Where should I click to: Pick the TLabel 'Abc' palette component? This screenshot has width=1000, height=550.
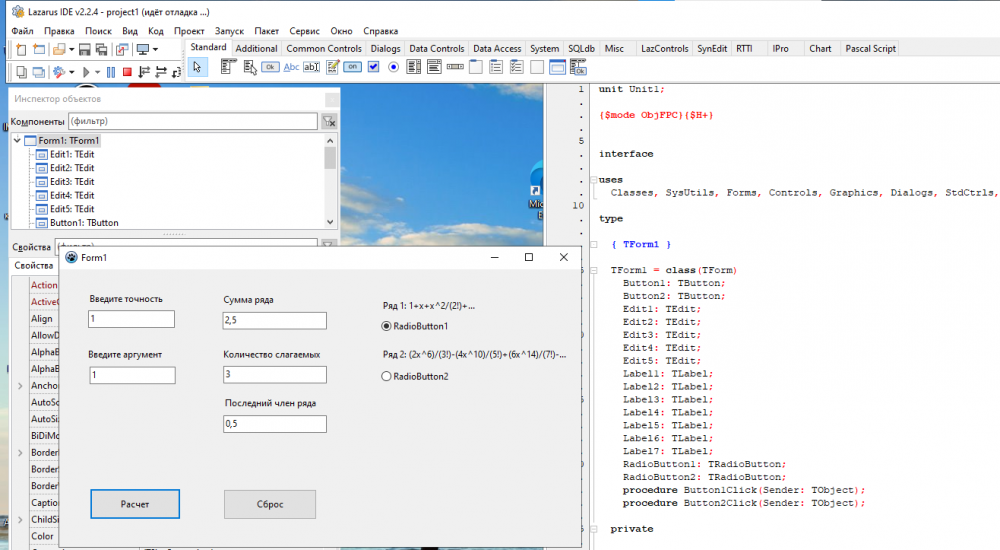(x=292, y=67)
